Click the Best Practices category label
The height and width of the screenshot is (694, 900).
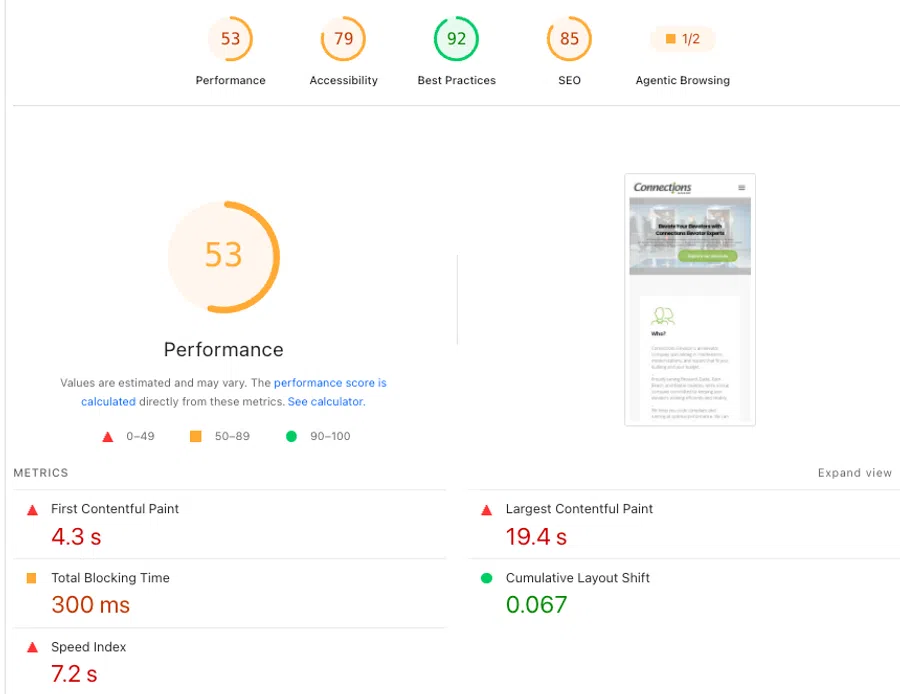click(456, 80)
